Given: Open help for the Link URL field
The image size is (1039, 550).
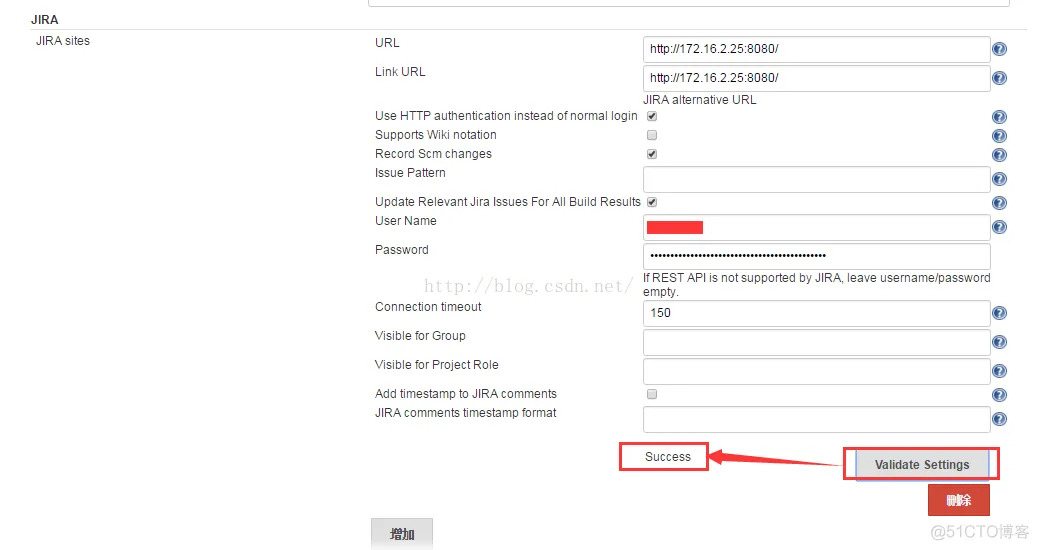Looking at the screenshot, I should click(x=999, y=78).
